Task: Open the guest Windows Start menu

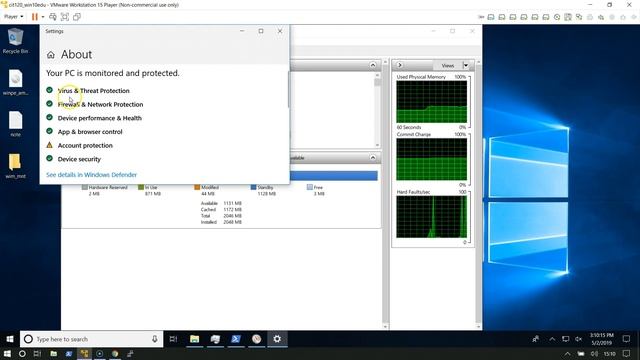Action: 10,339
